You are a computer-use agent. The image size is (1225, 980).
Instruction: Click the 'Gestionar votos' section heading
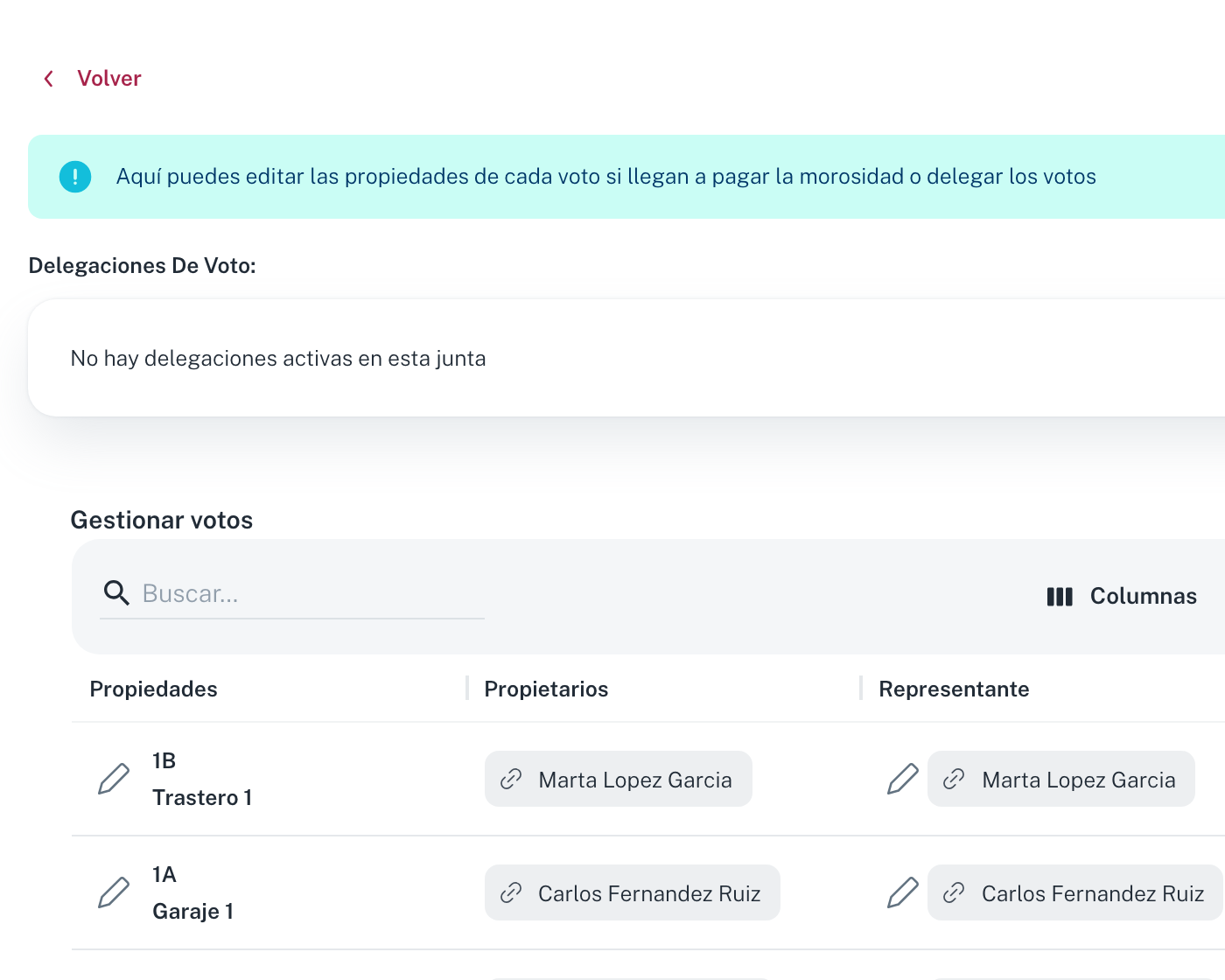162,521
